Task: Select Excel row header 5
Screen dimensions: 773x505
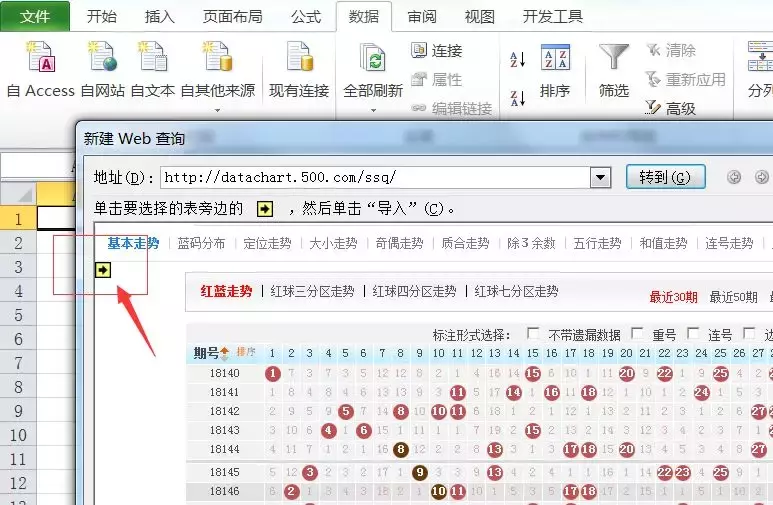Action: [x=18, y=315]
